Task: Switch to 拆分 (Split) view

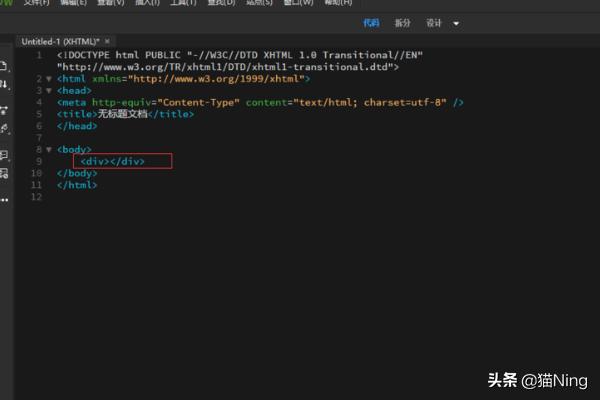Action: (x=403, y=23)
